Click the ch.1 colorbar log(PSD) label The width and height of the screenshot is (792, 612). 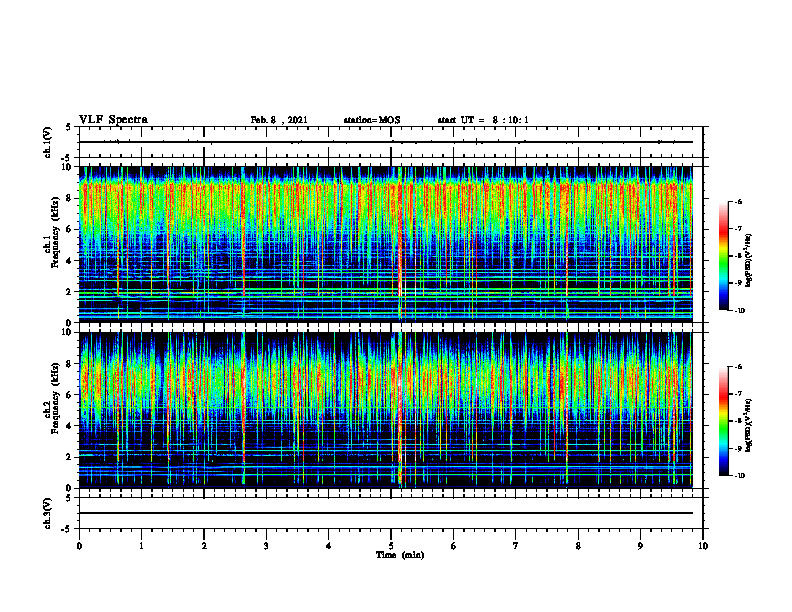(x=749, y=261)
